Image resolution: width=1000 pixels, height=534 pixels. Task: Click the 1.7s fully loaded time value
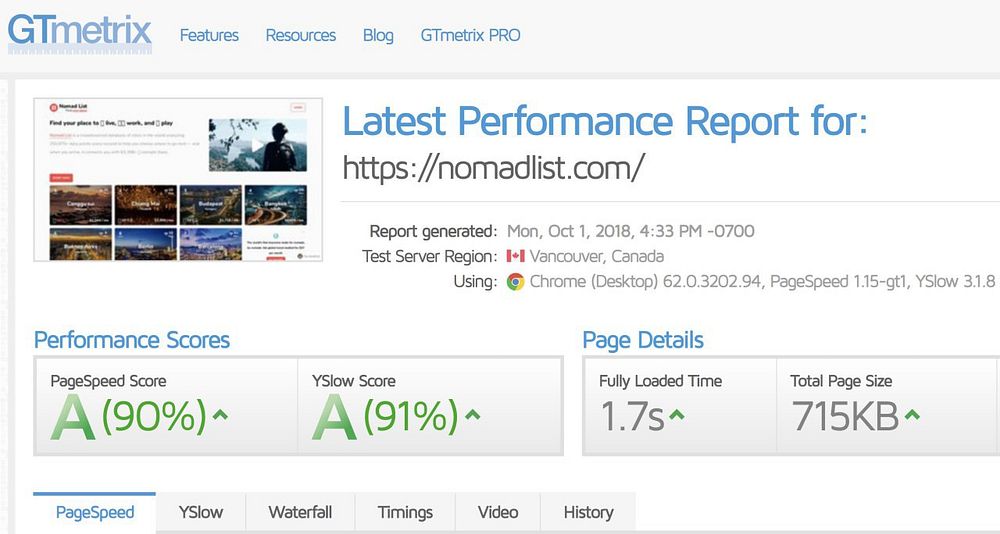tap(633, 417)
